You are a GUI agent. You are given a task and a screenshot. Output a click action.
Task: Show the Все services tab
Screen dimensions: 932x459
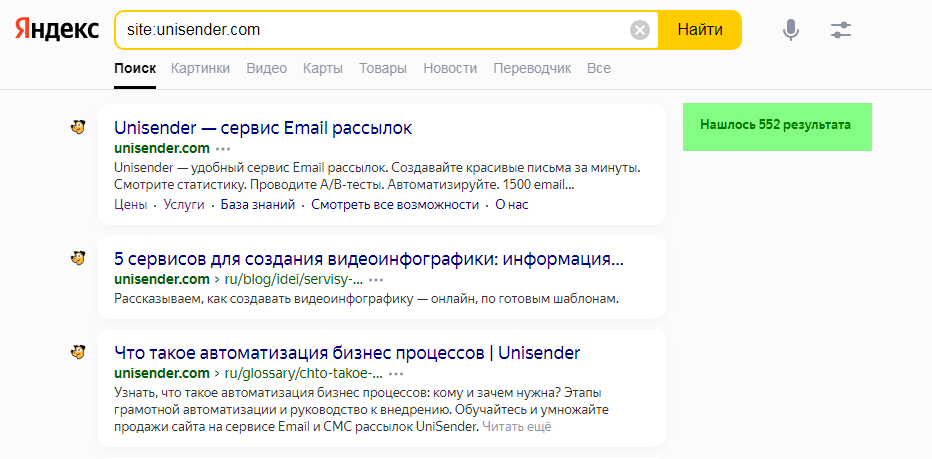tap(599, 68)
